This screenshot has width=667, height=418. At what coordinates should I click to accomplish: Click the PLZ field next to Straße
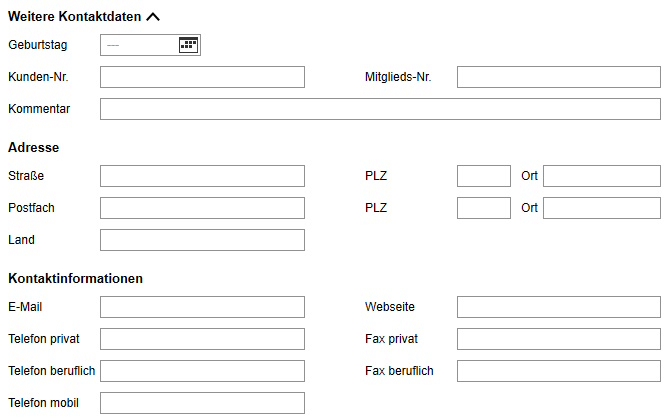[x=484, y=176]
